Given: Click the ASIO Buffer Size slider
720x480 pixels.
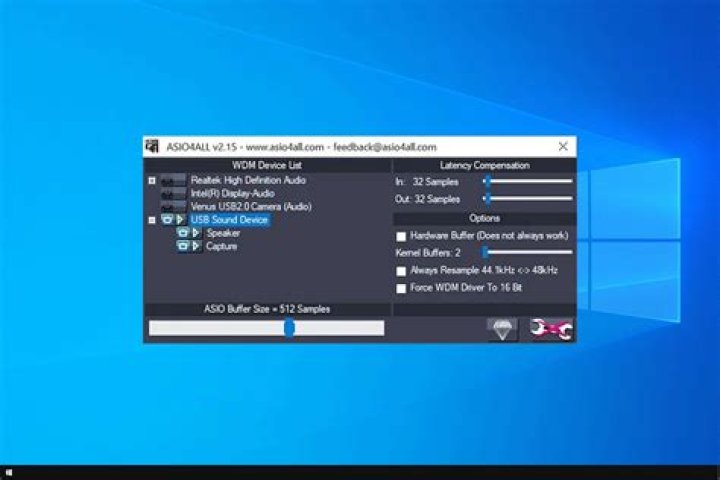Looking at the screenshot, I should click(x=266, y=328).
